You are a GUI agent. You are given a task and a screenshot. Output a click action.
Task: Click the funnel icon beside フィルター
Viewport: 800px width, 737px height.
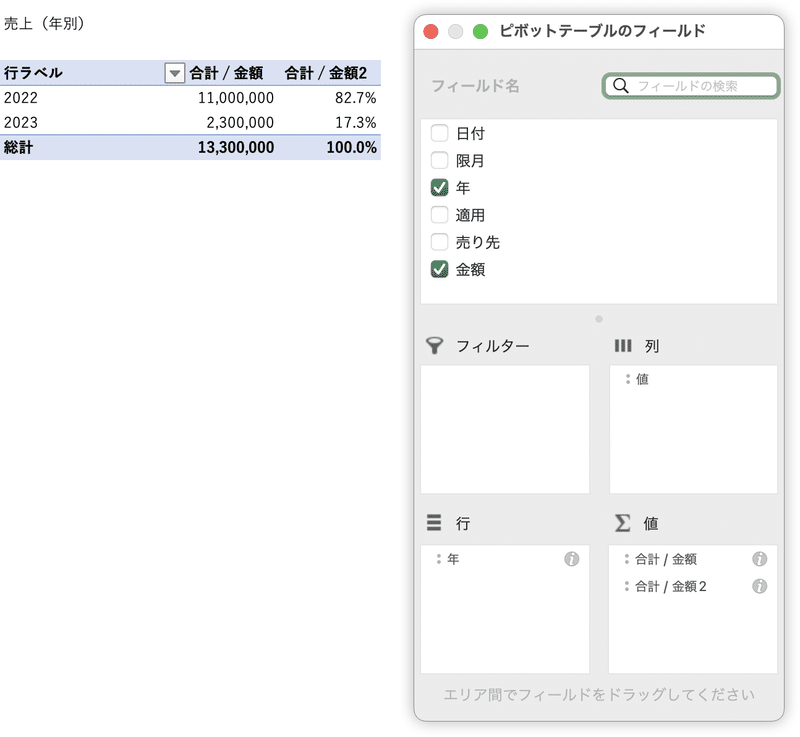tap(434, 346)
